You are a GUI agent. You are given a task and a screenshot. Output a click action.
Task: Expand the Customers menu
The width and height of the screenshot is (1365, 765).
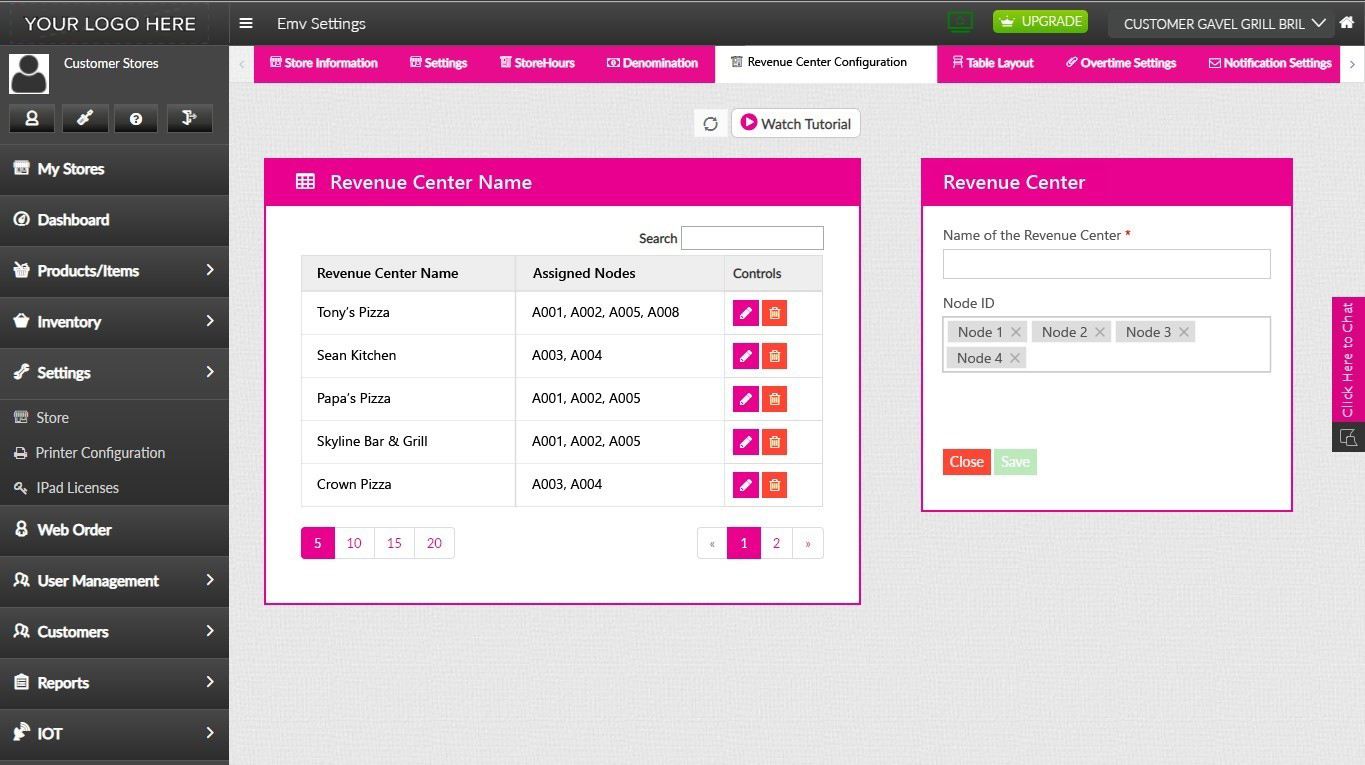point(114,631)
